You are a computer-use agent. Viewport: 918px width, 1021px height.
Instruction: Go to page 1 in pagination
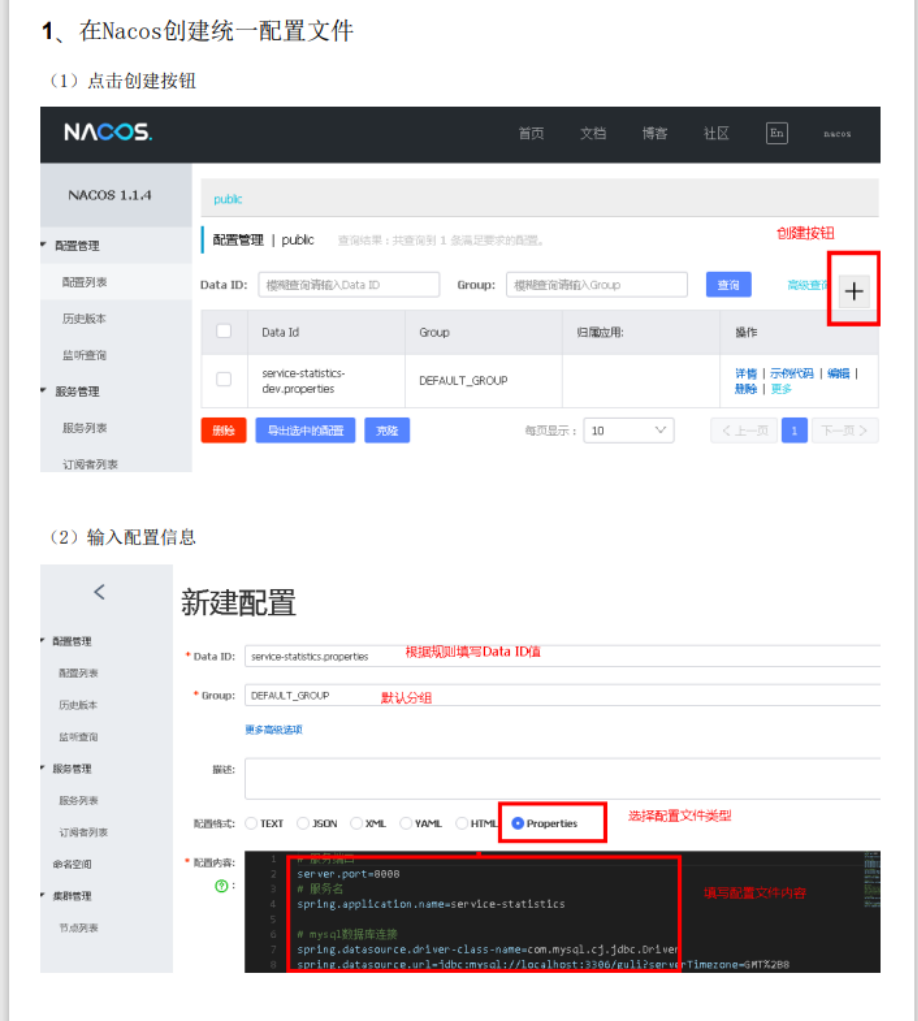click(x=794, y=430)
